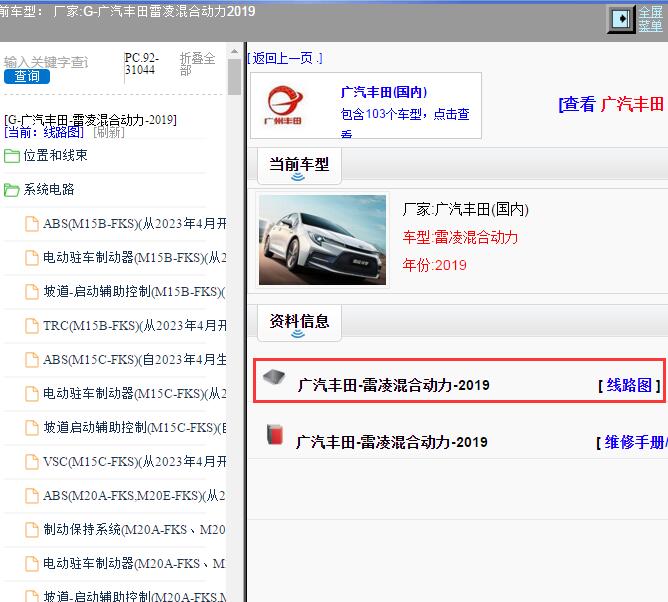Viewport: 668px width, 602px height.
Task: Click file icon beside 电动驻车制动器(M15B-FKS)
Action: [32, 258]
